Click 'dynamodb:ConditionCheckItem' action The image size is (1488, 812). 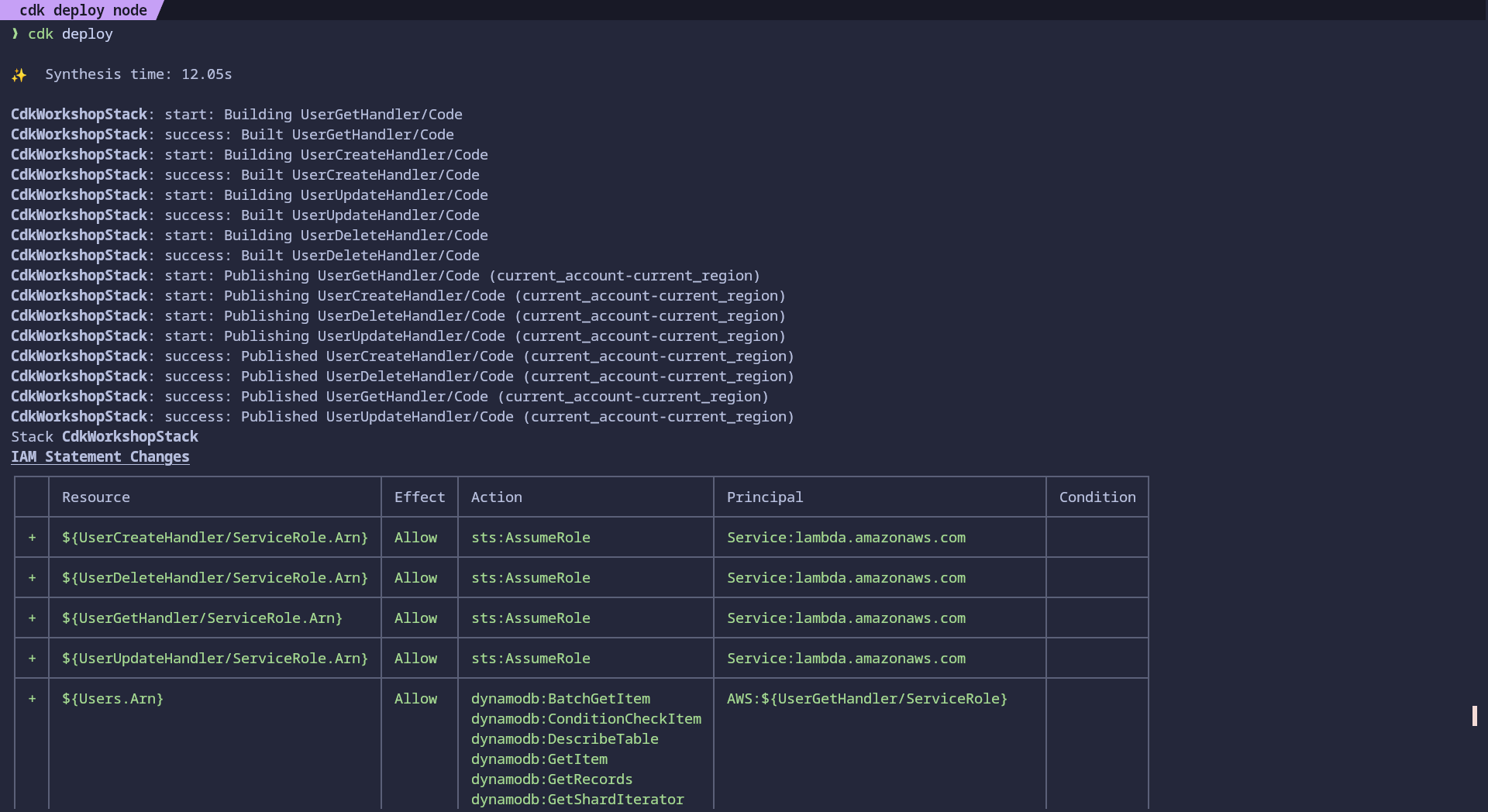tap(587, 719)
